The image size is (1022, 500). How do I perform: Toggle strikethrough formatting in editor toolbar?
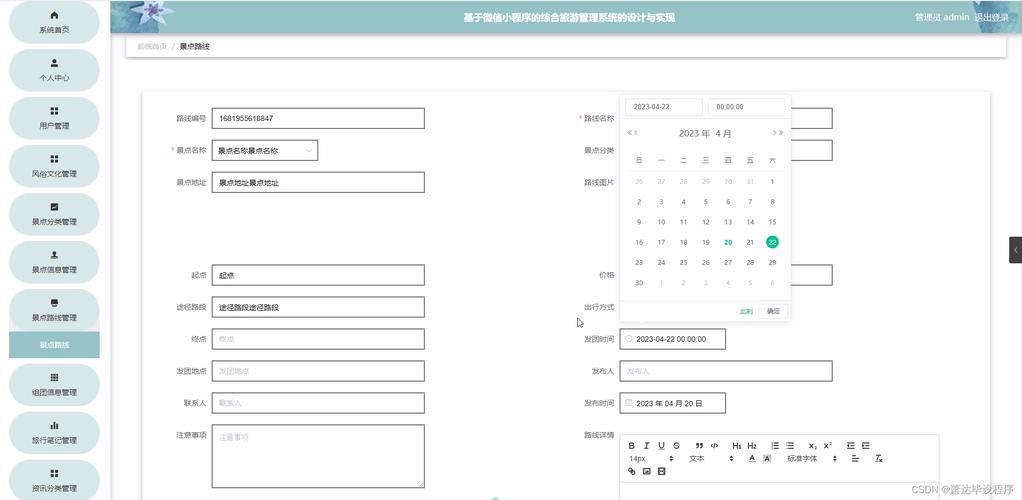point(676,446)
